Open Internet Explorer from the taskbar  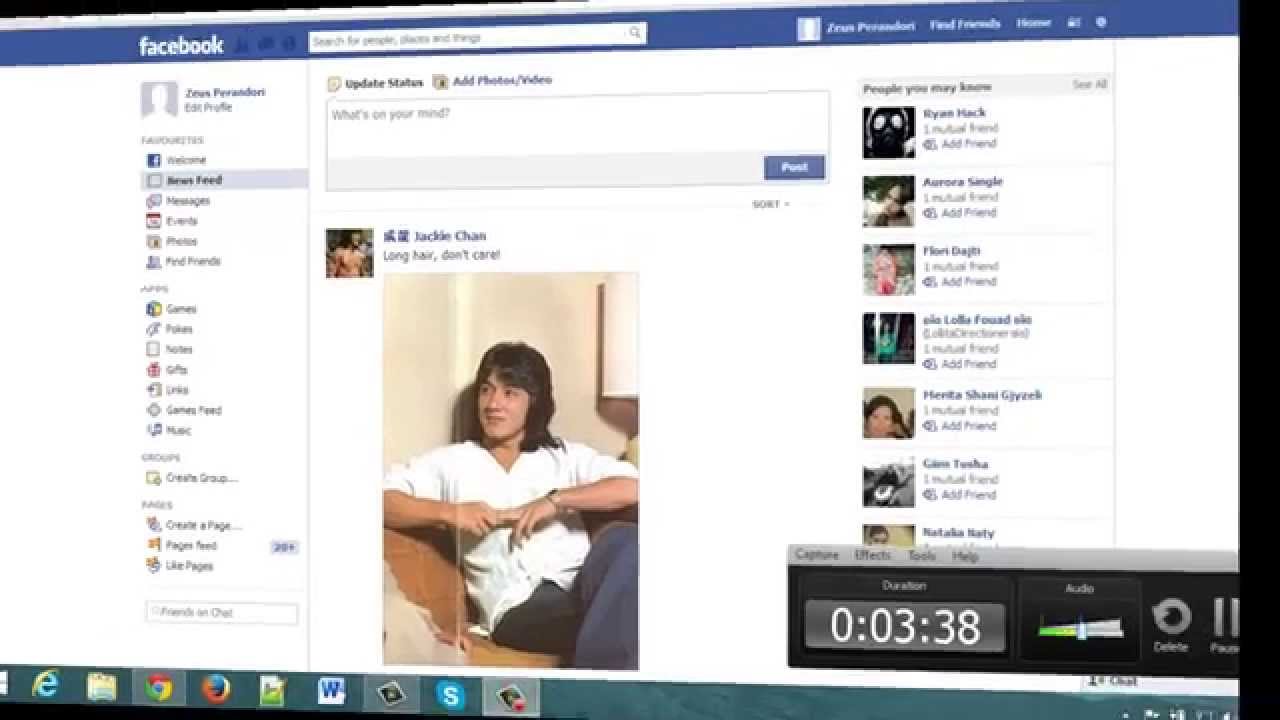(46, 686)
